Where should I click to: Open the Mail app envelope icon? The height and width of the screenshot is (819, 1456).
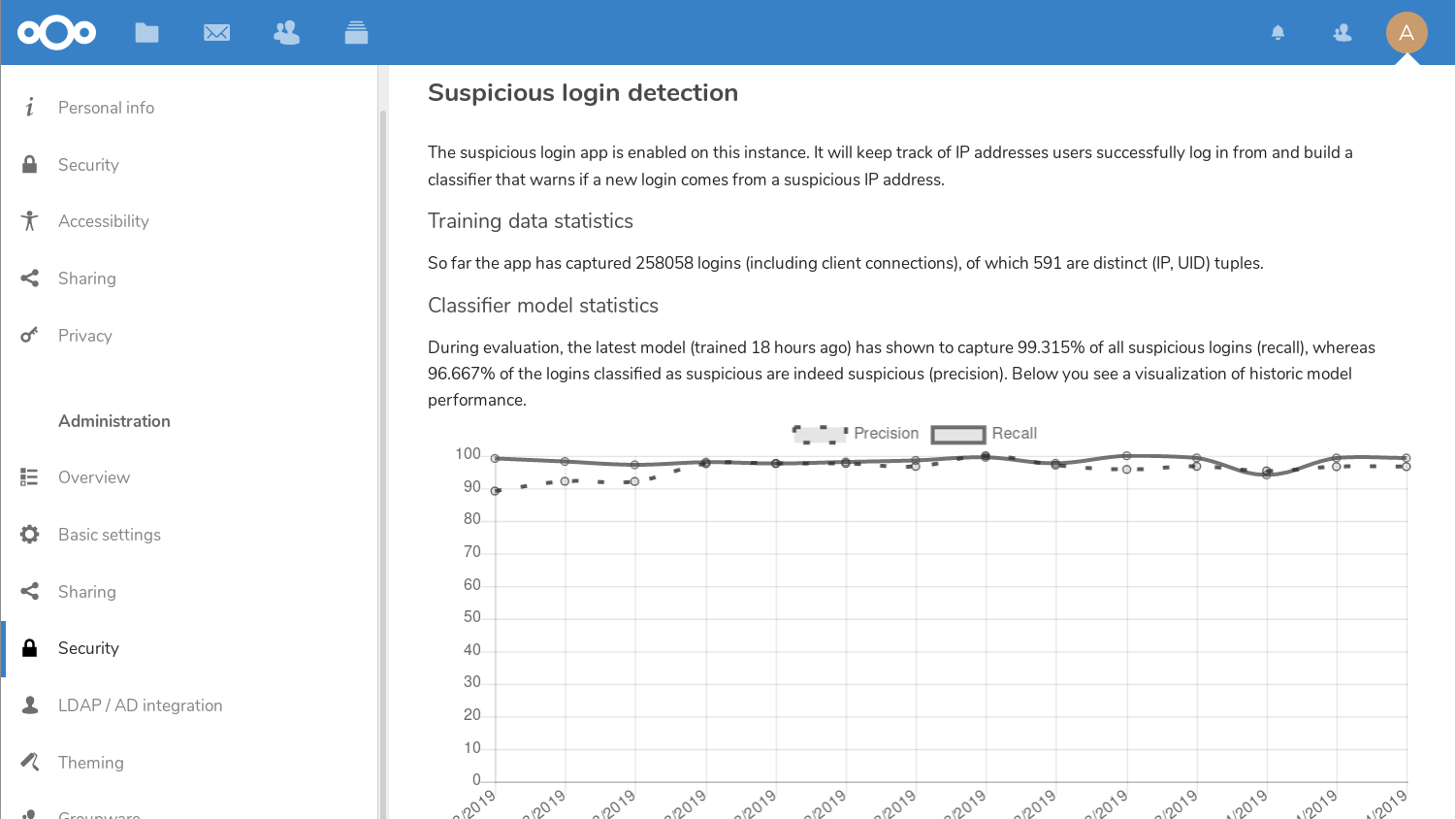pyautogui.click(x=216, y=33)
